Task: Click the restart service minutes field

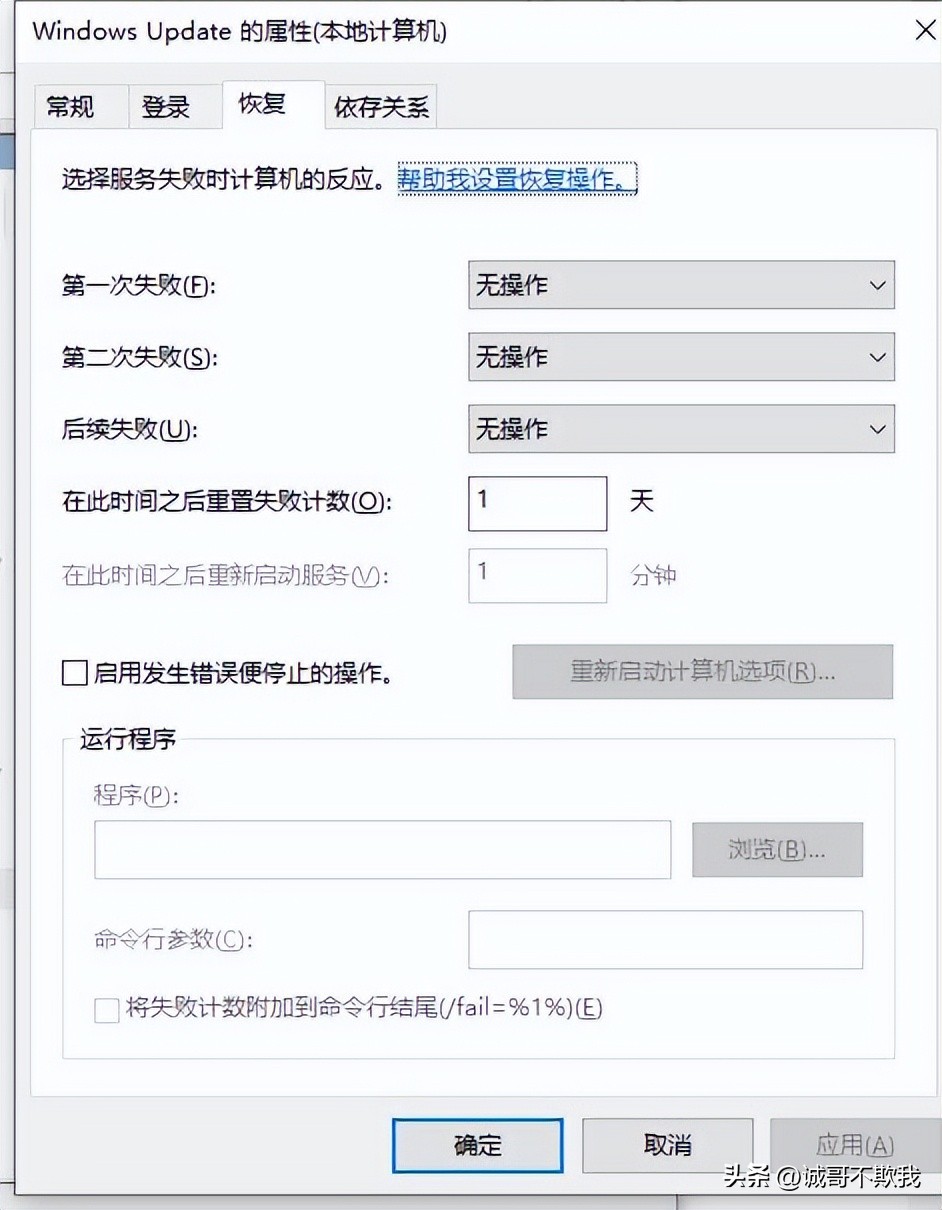Action: 537,575
